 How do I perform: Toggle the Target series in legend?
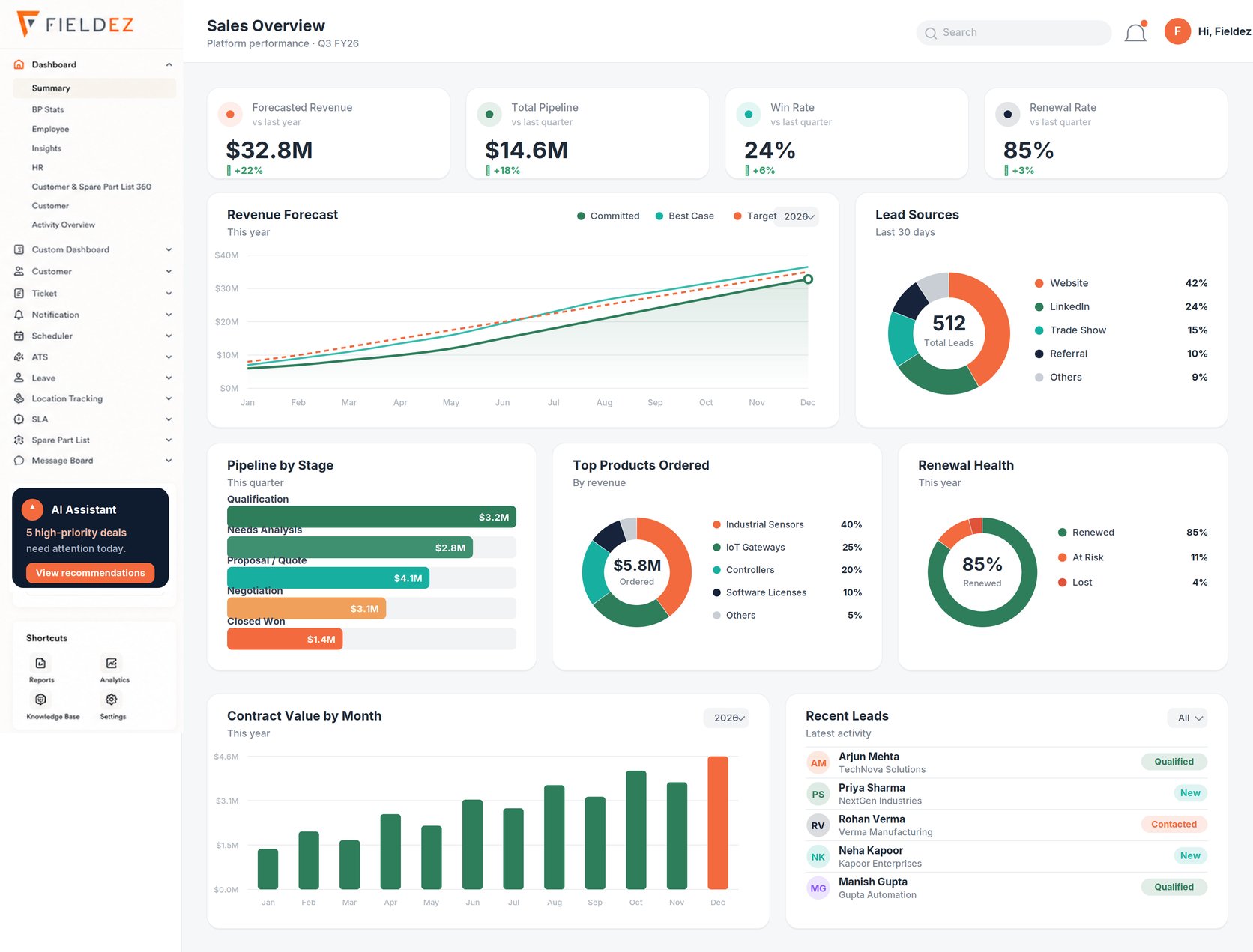pos(755,216)
